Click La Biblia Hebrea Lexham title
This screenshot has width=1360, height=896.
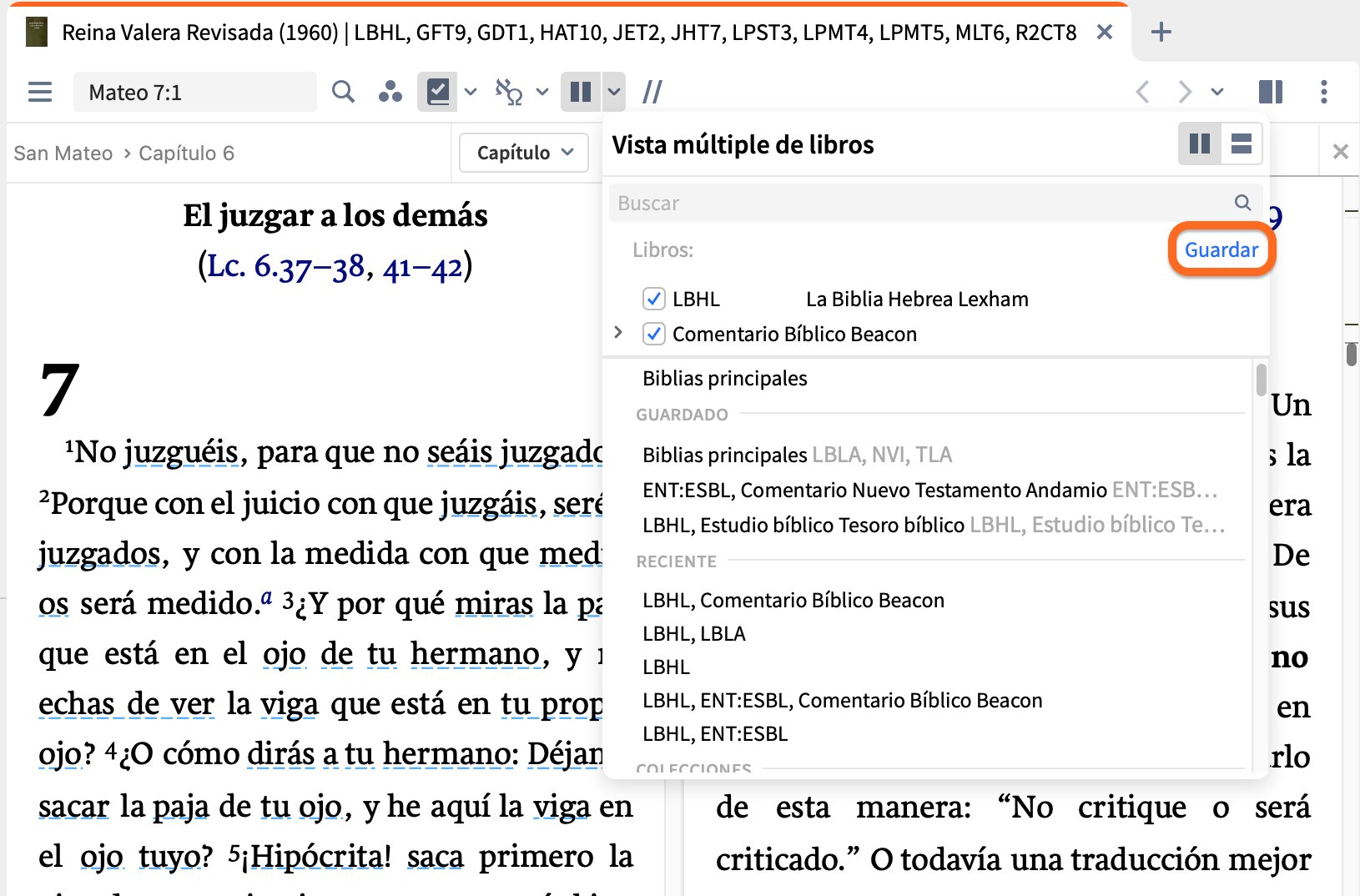[917, 299]
